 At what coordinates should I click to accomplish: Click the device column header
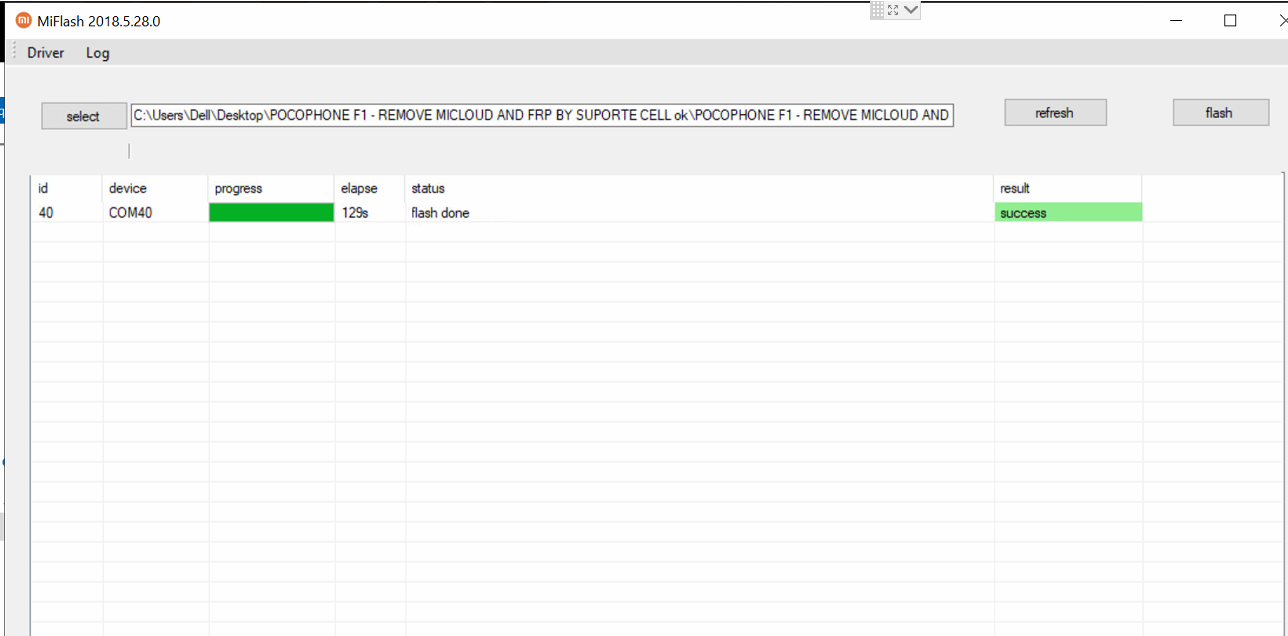point(155,188)
